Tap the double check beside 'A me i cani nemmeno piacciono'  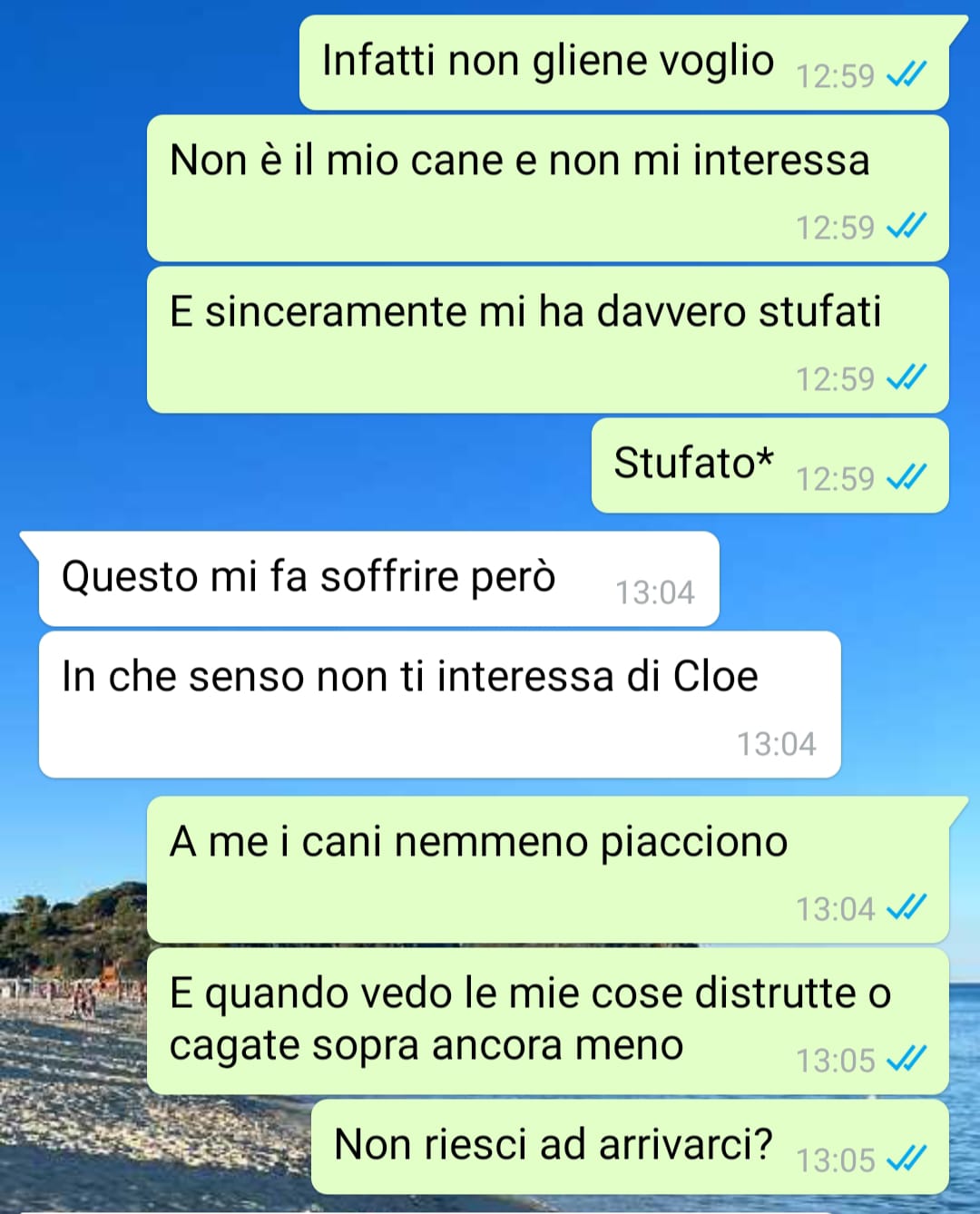pyautogui.click(x=906, y=907)
